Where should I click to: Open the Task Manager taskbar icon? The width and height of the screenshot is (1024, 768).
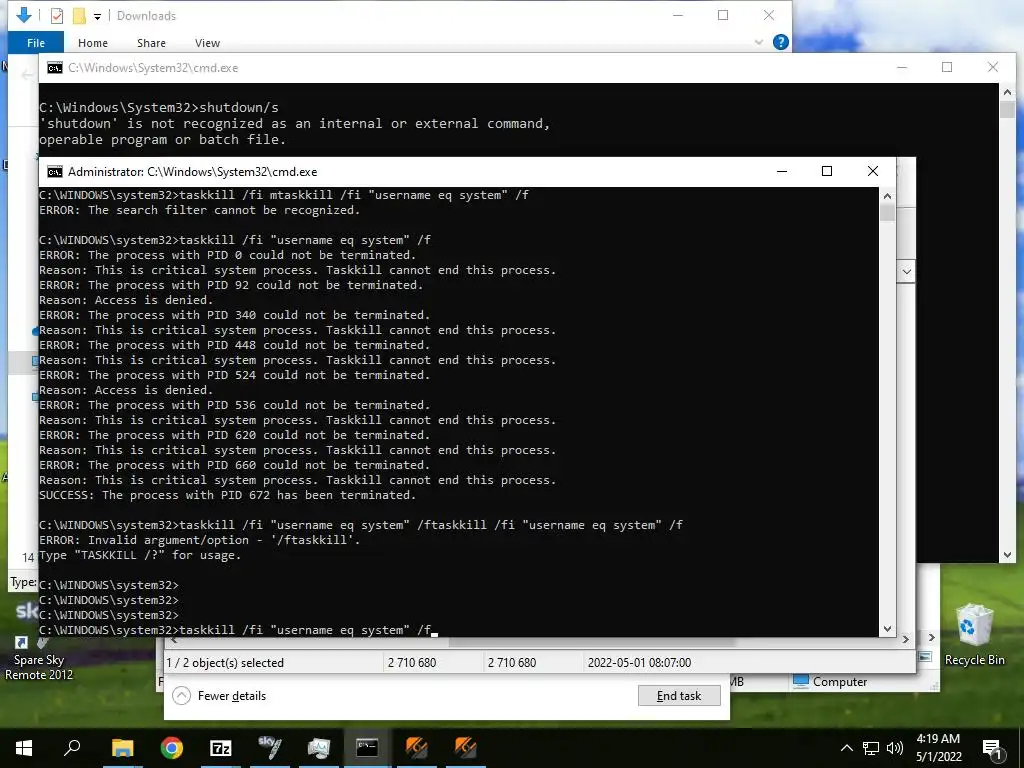coord(318,748)
